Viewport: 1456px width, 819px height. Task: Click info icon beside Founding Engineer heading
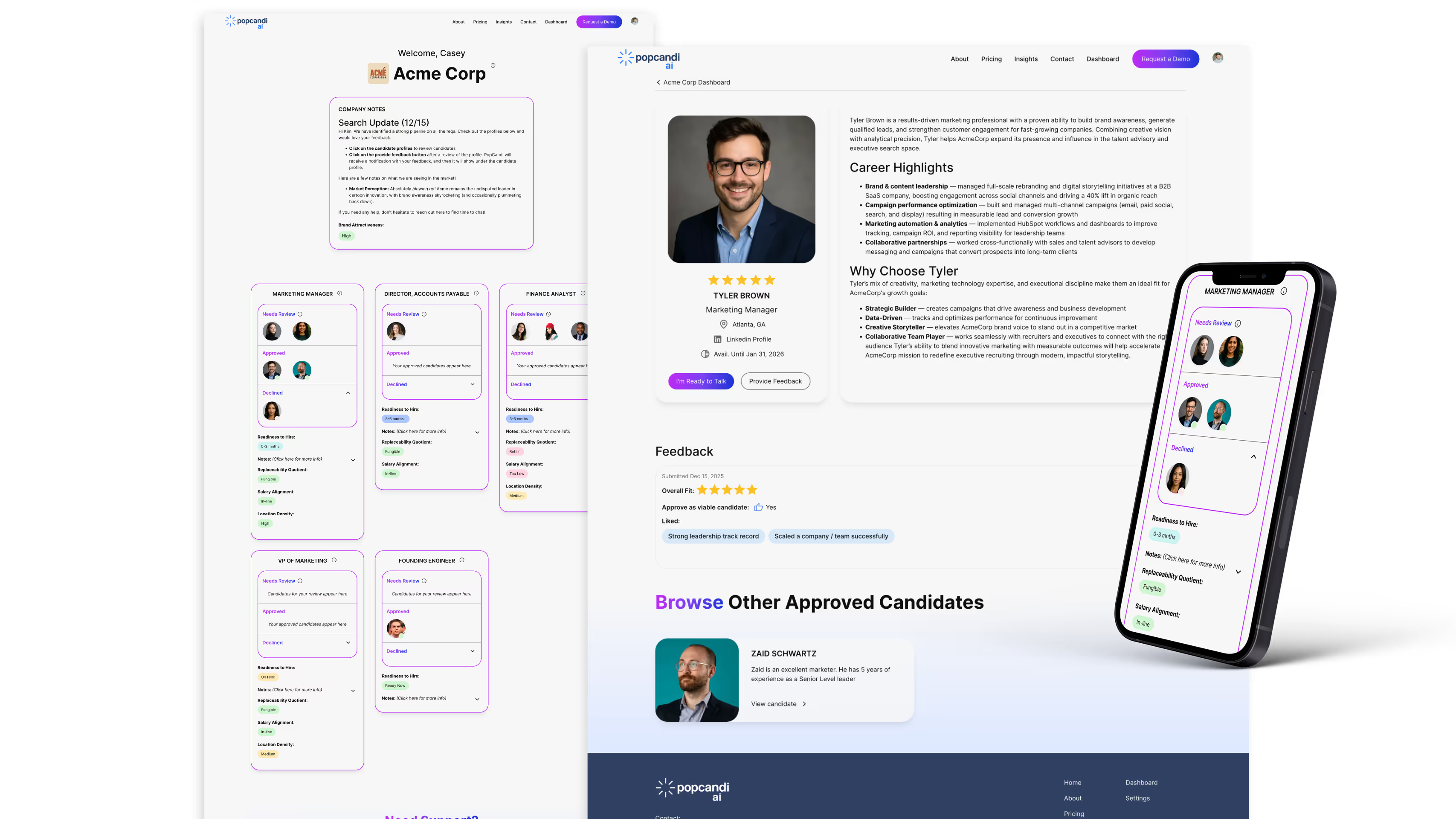[462, 560]
